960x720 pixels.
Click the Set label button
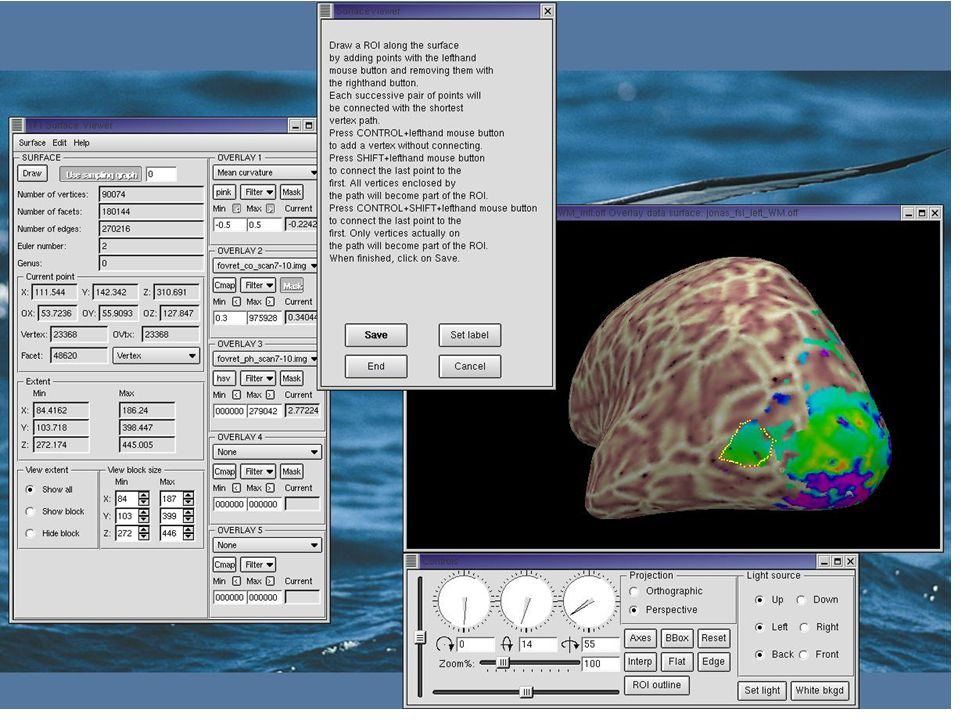(x=470, y=335)
